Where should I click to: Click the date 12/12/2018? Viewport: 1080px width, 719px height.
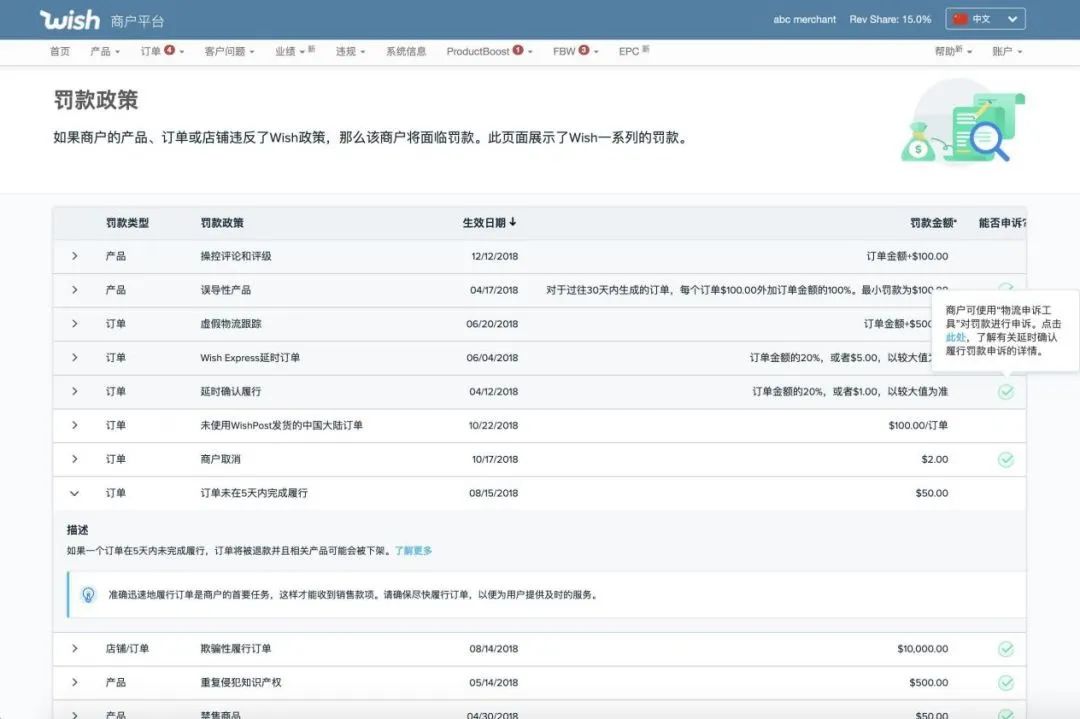[x=495, y=256]
